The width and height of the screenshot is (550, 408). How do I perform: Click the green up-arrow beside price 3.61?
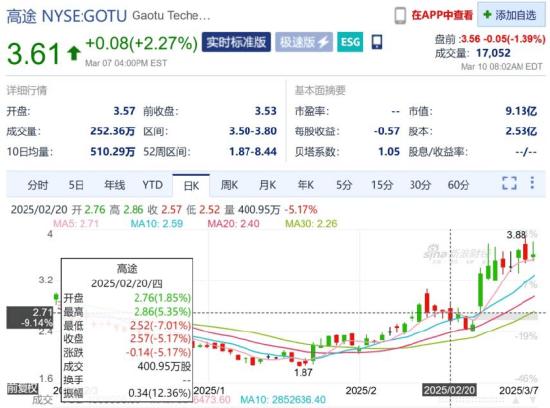click(74, 53)
